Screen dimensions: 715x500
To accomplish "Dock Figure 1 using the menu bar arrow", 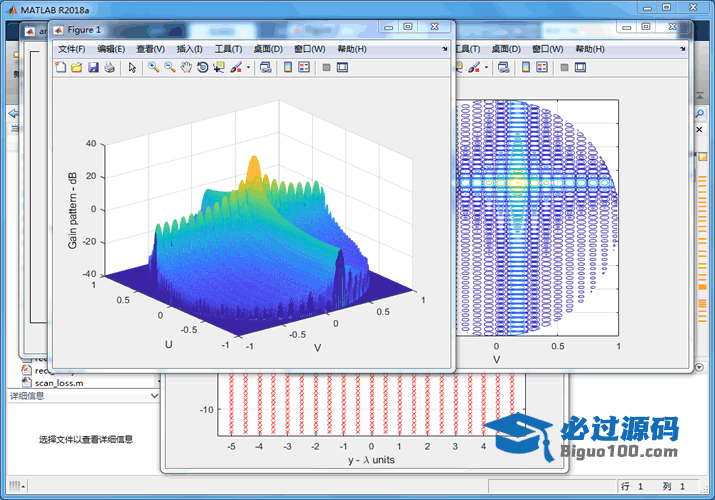I will click(x=445, y=49).
